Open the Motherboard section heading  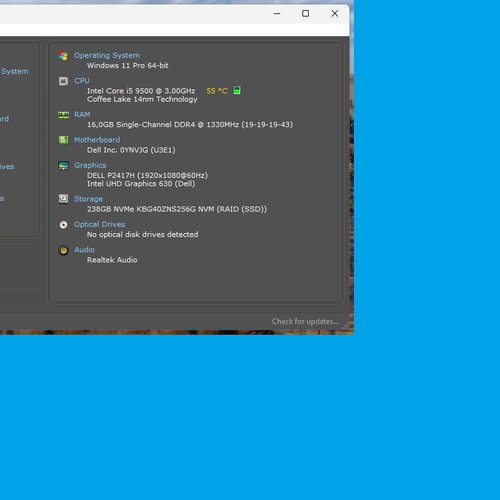(97, 140)
